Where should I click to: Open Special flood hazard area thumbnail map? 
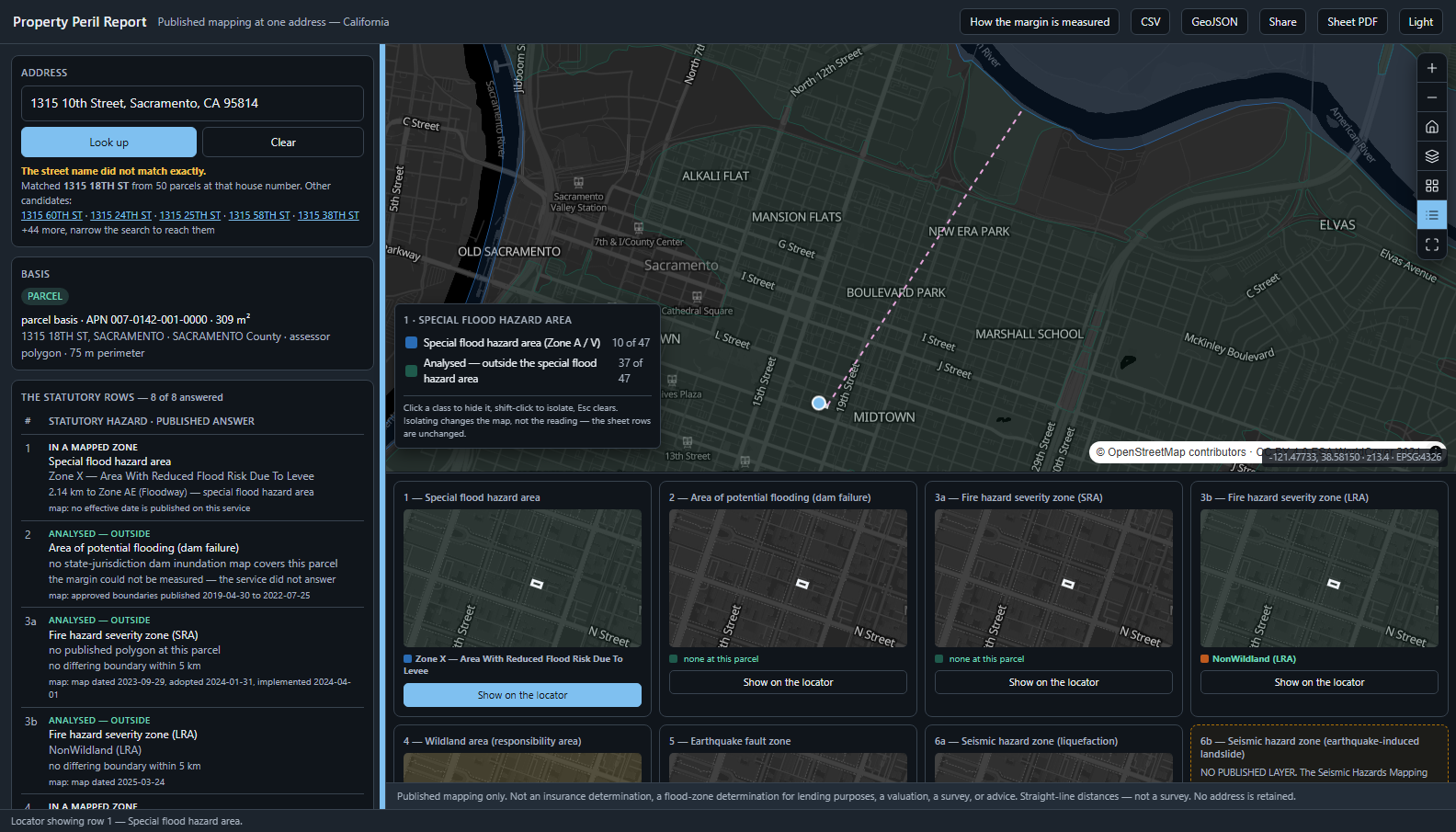(x=522, y=578)
